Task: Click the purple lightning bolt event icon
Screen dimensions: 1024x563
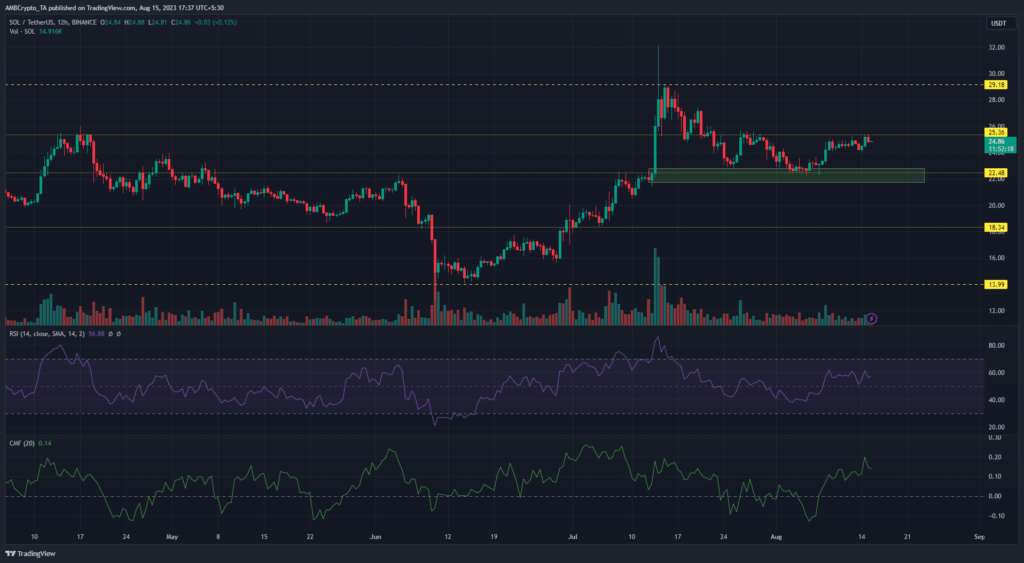Action: click(871, 318)
